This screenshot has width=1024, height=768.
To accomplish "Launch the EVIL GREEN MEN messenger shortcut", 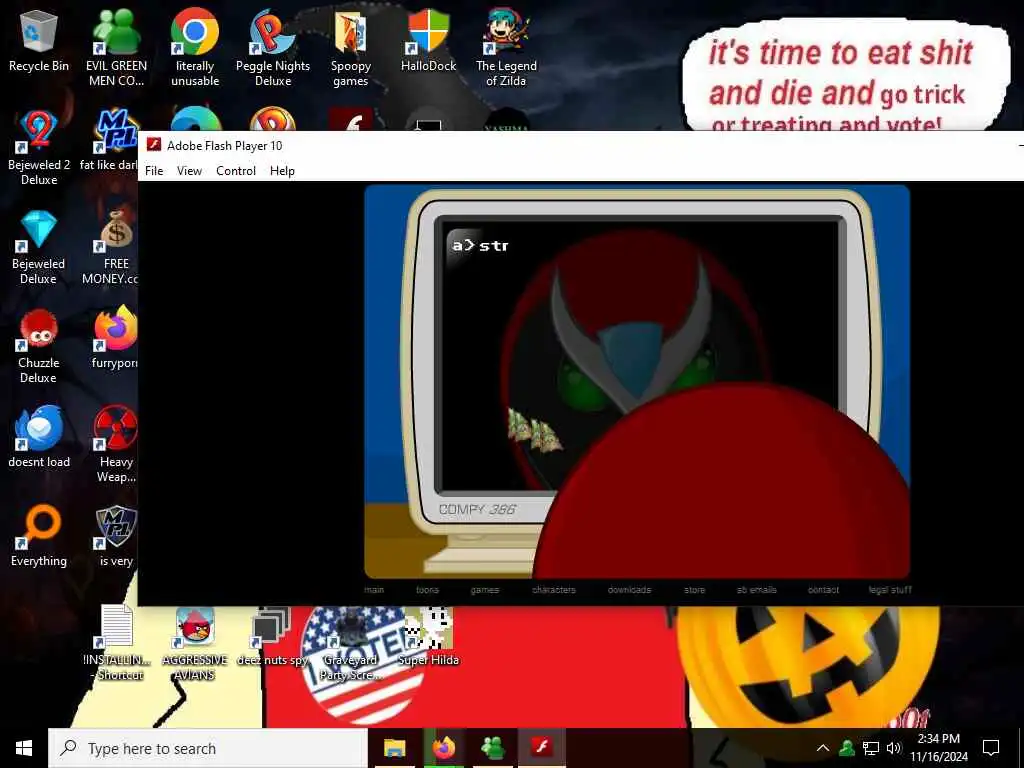I will (116, 47).
